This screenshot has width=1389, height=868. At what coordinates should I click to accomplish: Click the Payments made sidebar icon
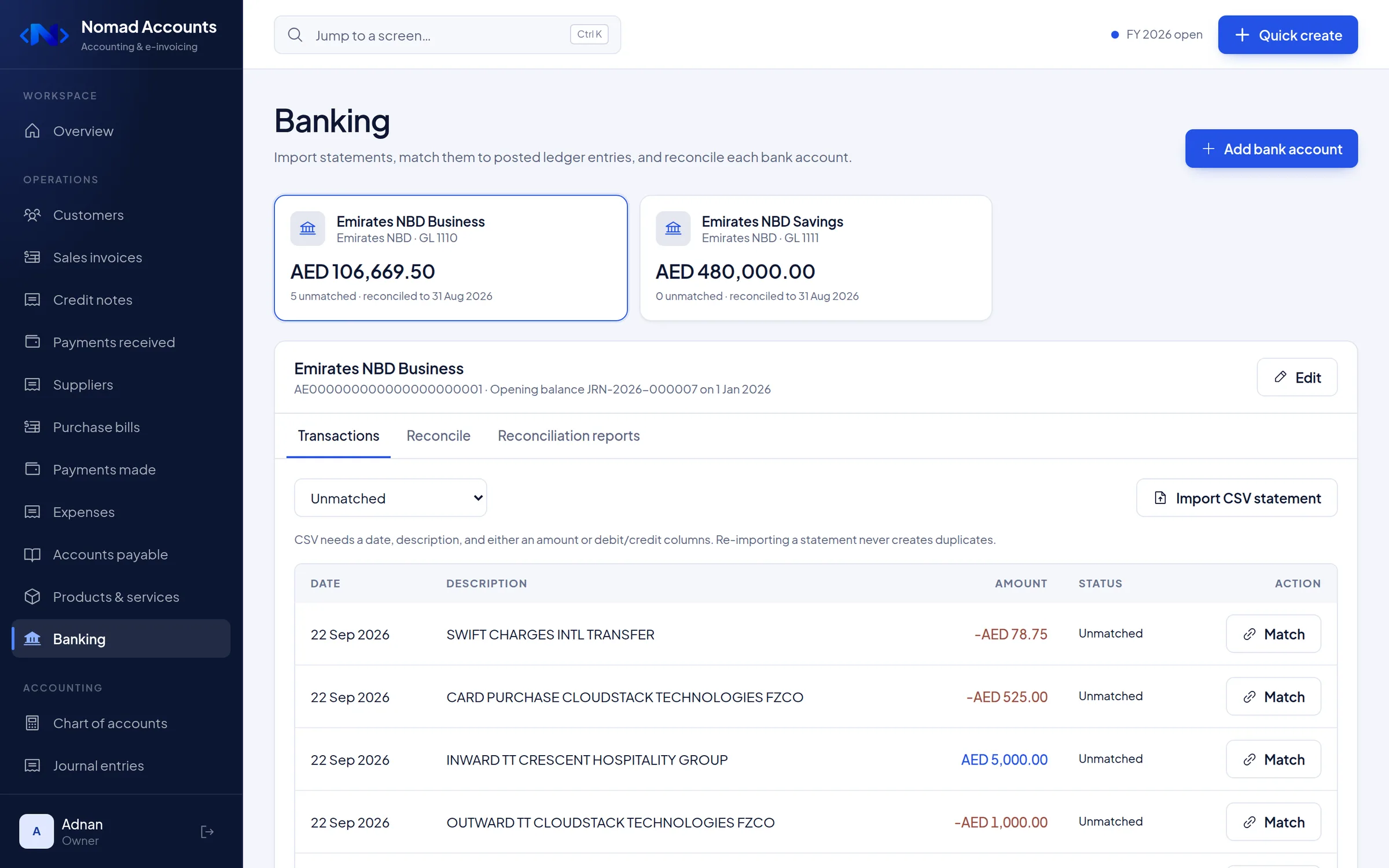click(32, 469)
